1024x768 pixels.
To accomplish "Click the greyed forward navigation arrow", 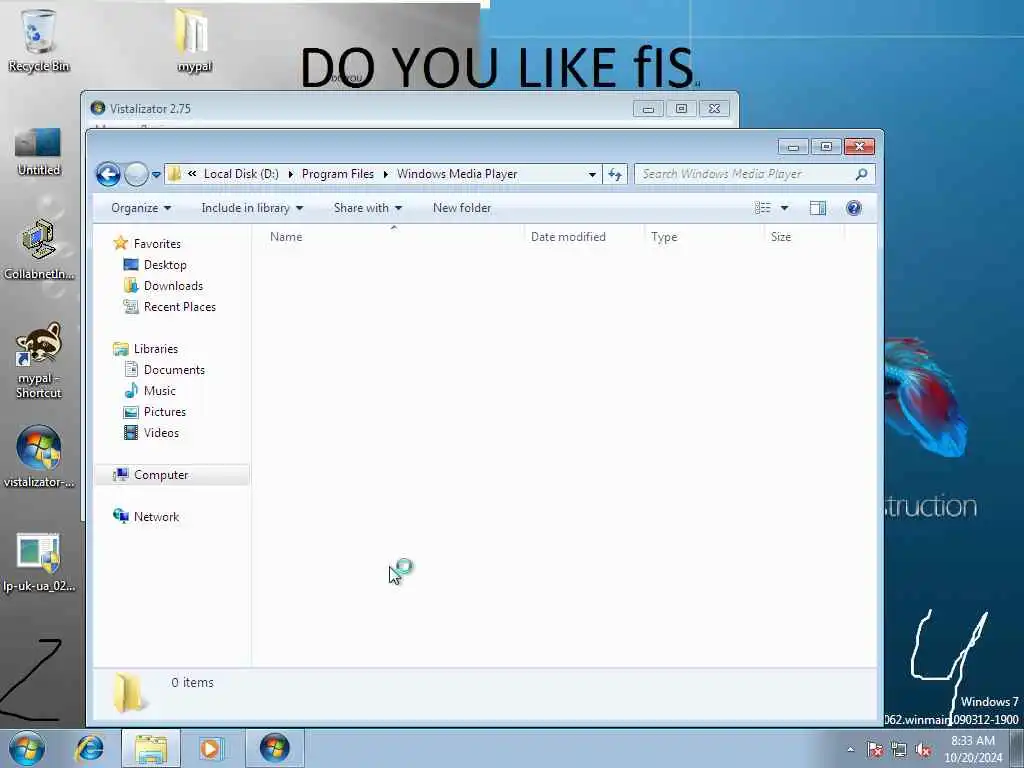I will point(136,174).
